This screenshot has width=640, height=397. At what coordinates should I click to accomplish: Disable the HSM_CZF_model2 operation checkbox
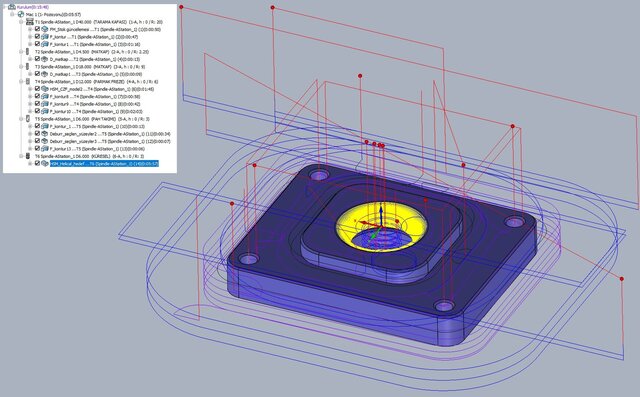tap(37, 89)
